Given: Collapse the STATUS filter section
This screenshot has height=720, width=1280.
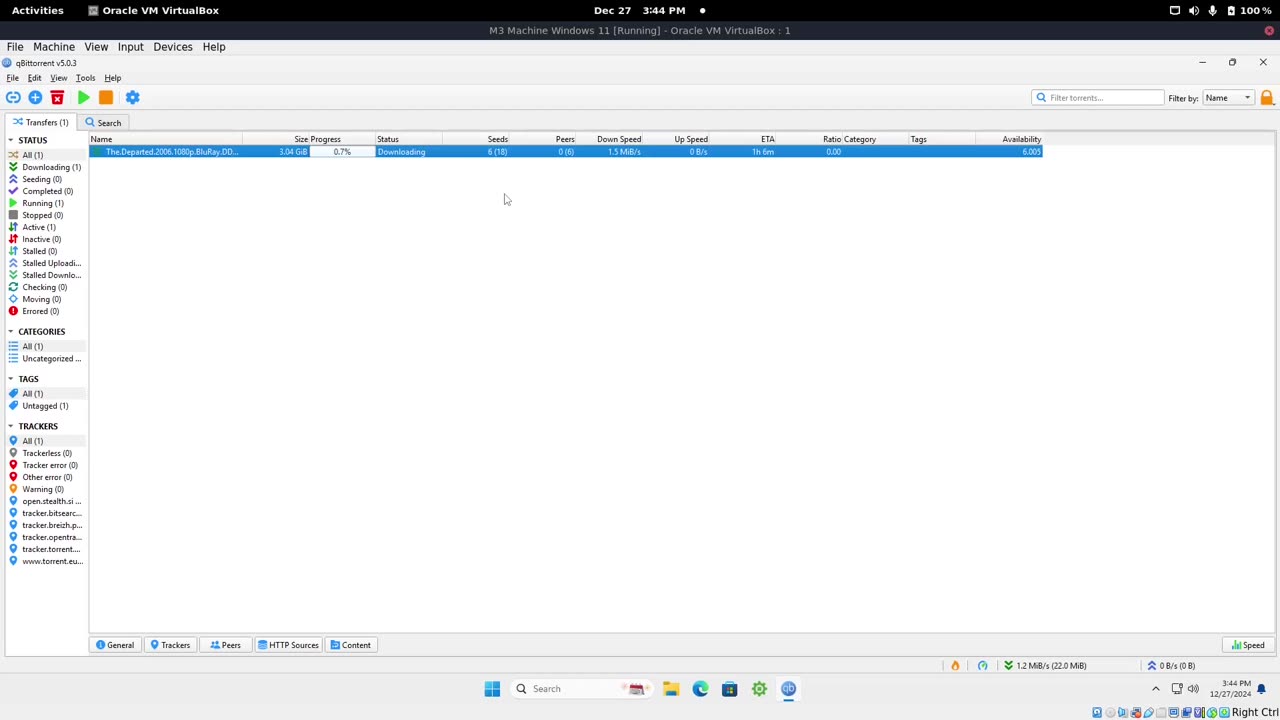Looking at the screenshot, I should (11, 140).
